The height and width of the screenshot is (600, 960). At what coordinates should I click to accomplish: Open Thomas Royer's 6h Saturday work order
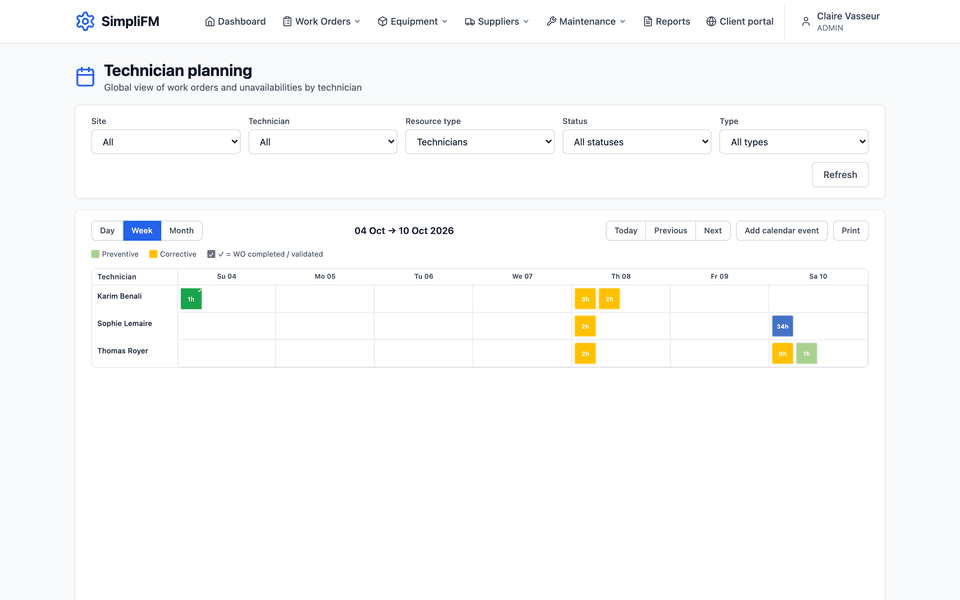pyautogui.click(x=782, y=353)
